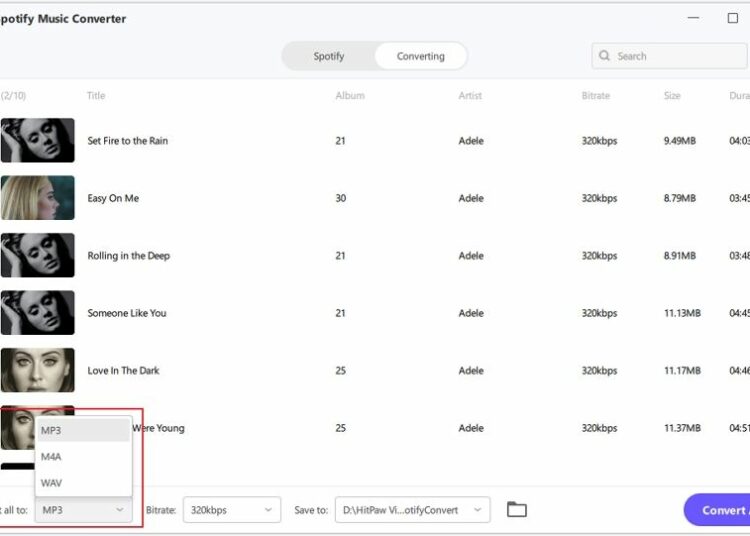Viewport: 750px width, 536px height.
Task: Click album 25 of Love In The Dark
Action: pos(341,371)
